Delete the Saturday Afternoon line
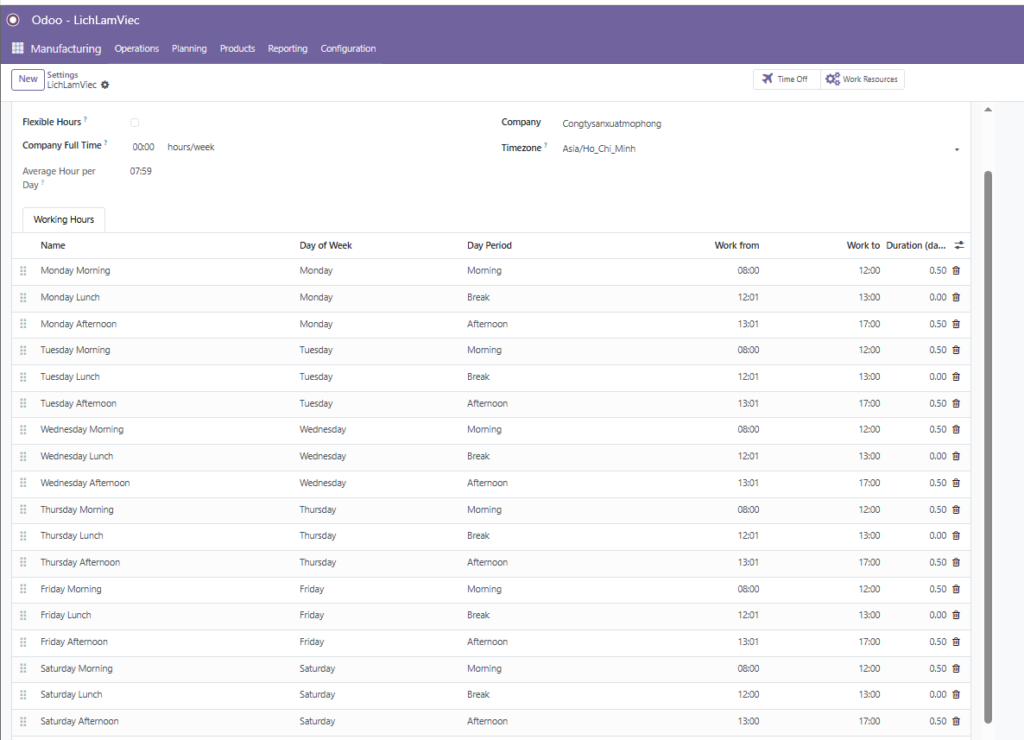The width and height of the screenshot is (1024, 740). 955,721
